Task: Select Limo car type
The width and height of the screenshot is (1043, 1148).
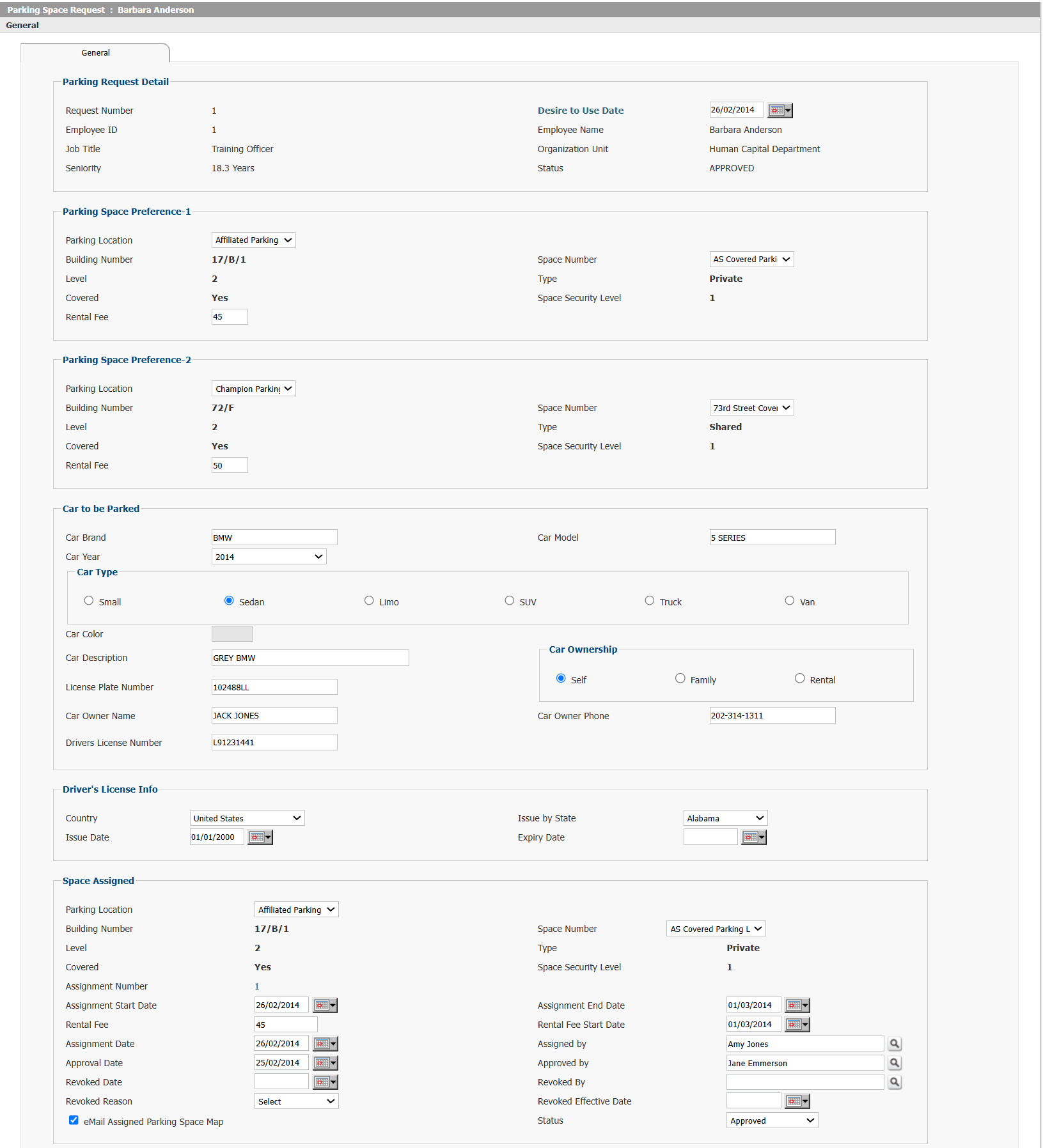Action: [369, 601]
